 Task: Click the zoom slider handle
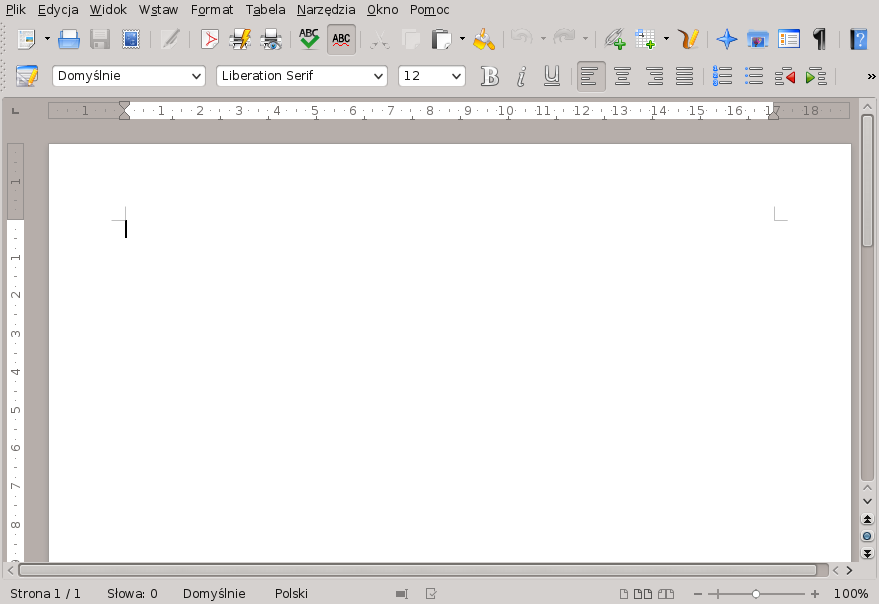756,594
